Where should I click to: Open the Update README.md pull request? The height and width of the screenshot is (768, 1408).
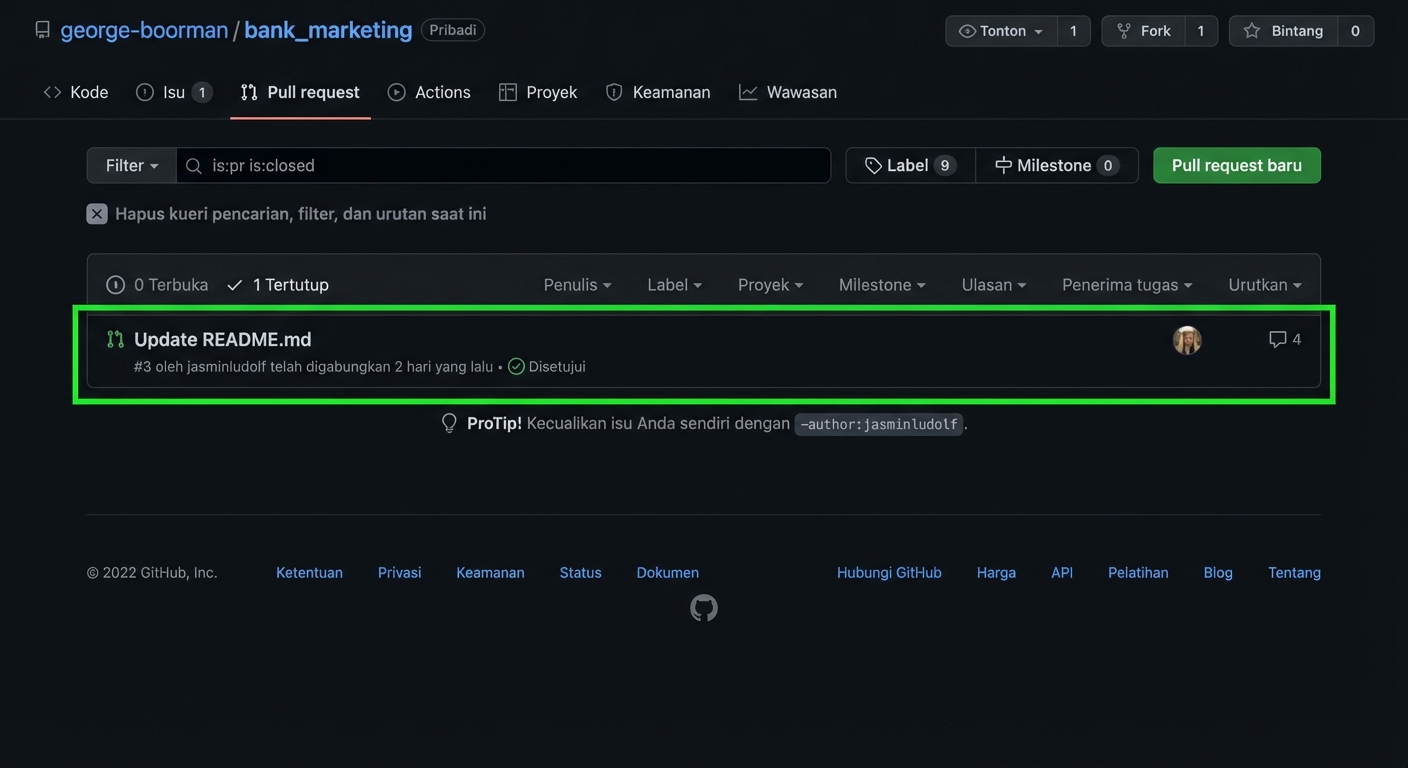coord(223,339)
